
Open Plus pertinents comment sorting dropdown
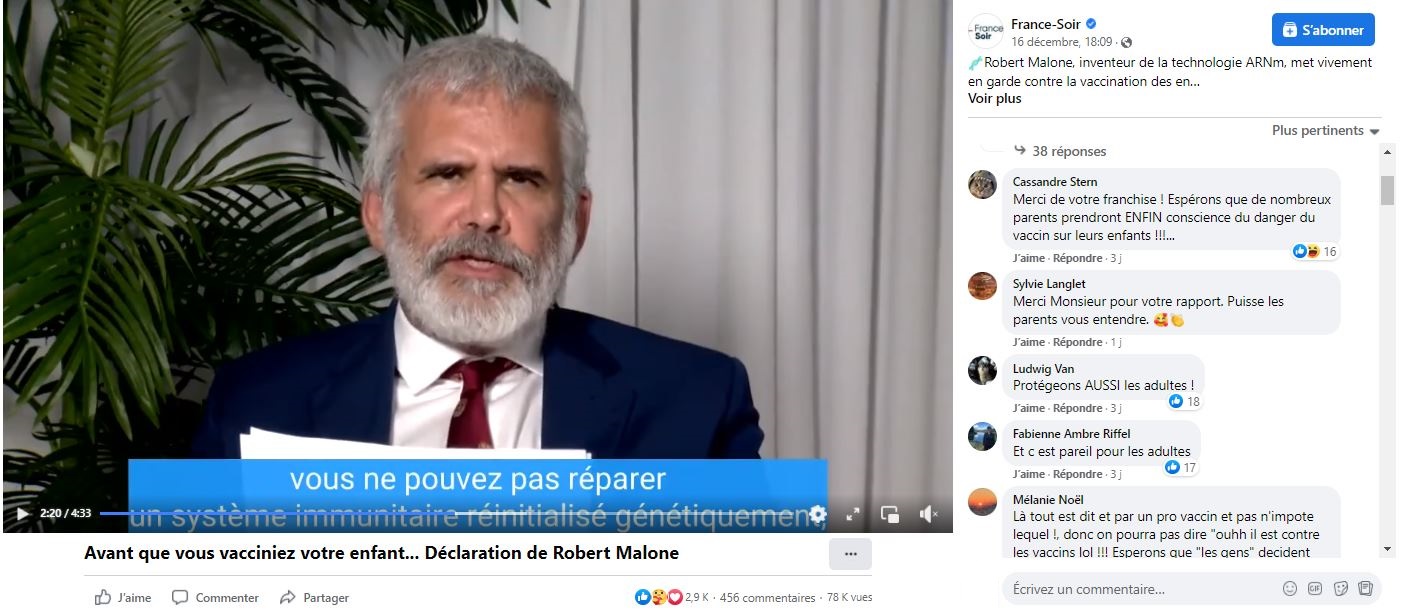coord(1325,131)
